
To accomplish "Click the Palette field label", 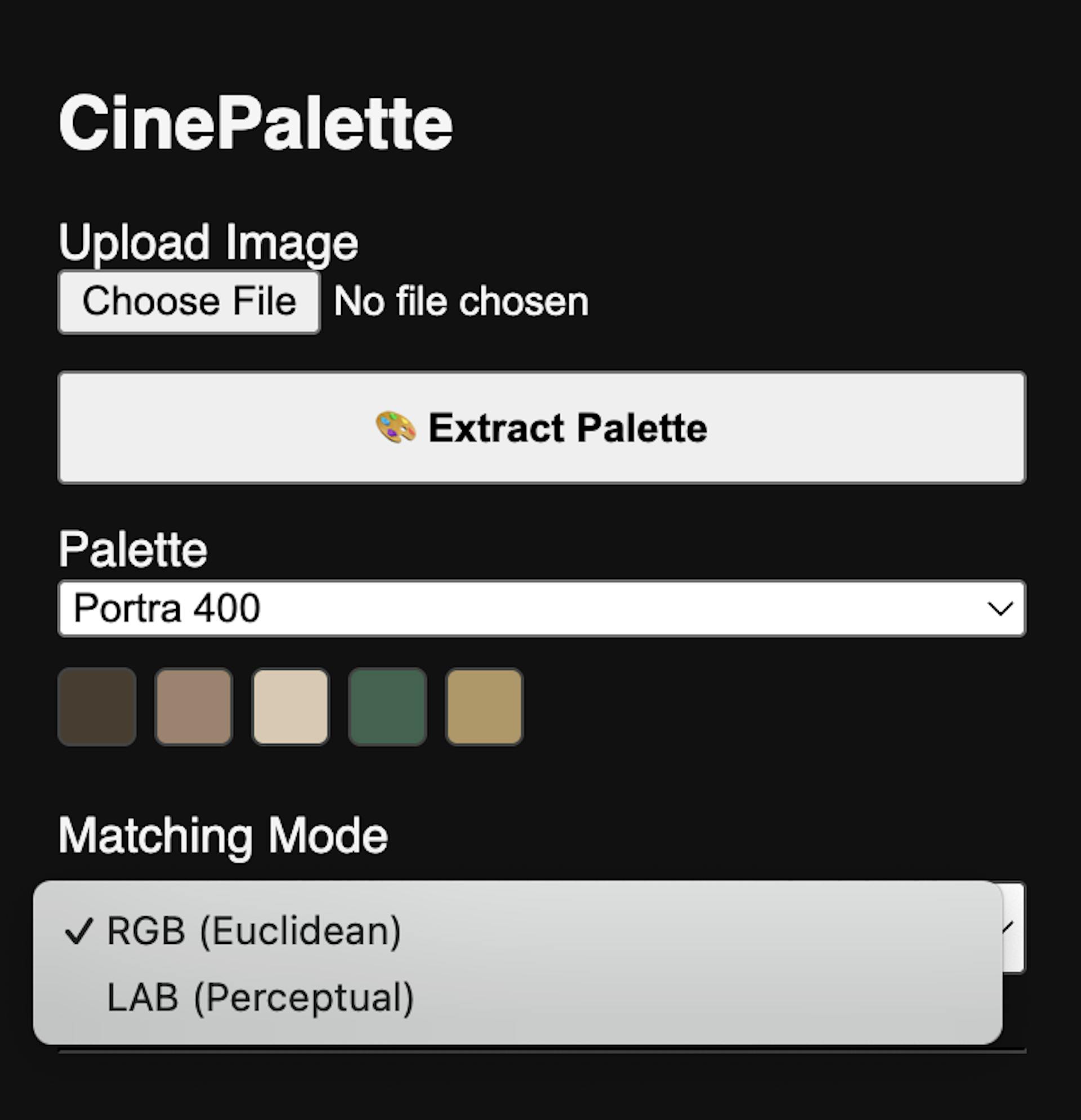I will [x=133, y=549].
